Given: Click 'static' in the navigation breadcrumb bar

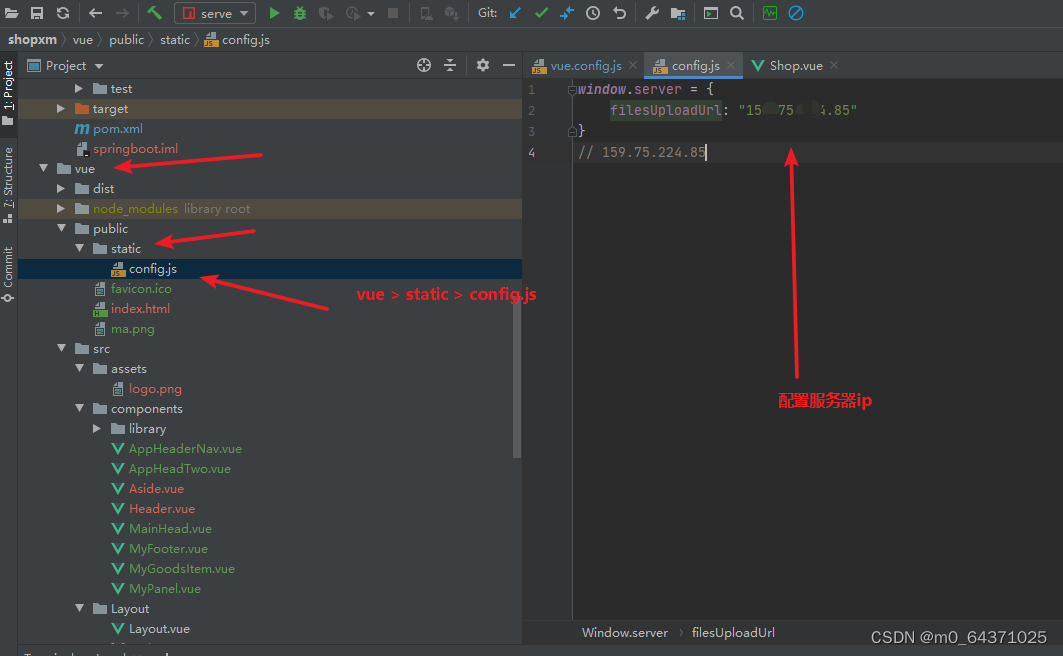Looking at the screenshot, I should 174,39.
